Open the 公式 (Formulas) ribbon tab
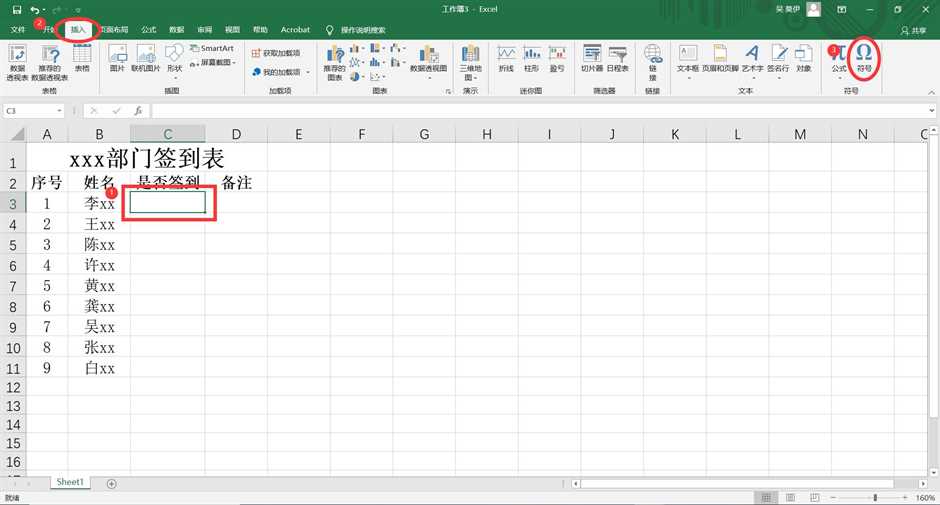Viewport: 940px width, 505px height. (148, 30)
